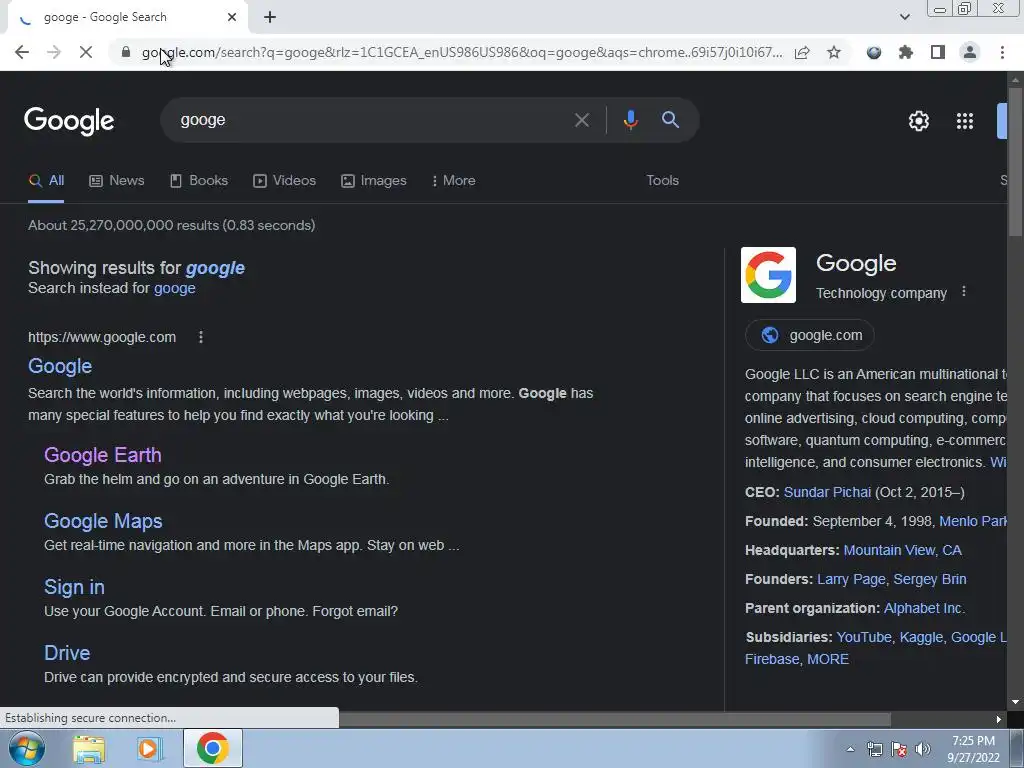
Task: Visit google.com button in knowledge panel
Action: click(x=809, y=335)
